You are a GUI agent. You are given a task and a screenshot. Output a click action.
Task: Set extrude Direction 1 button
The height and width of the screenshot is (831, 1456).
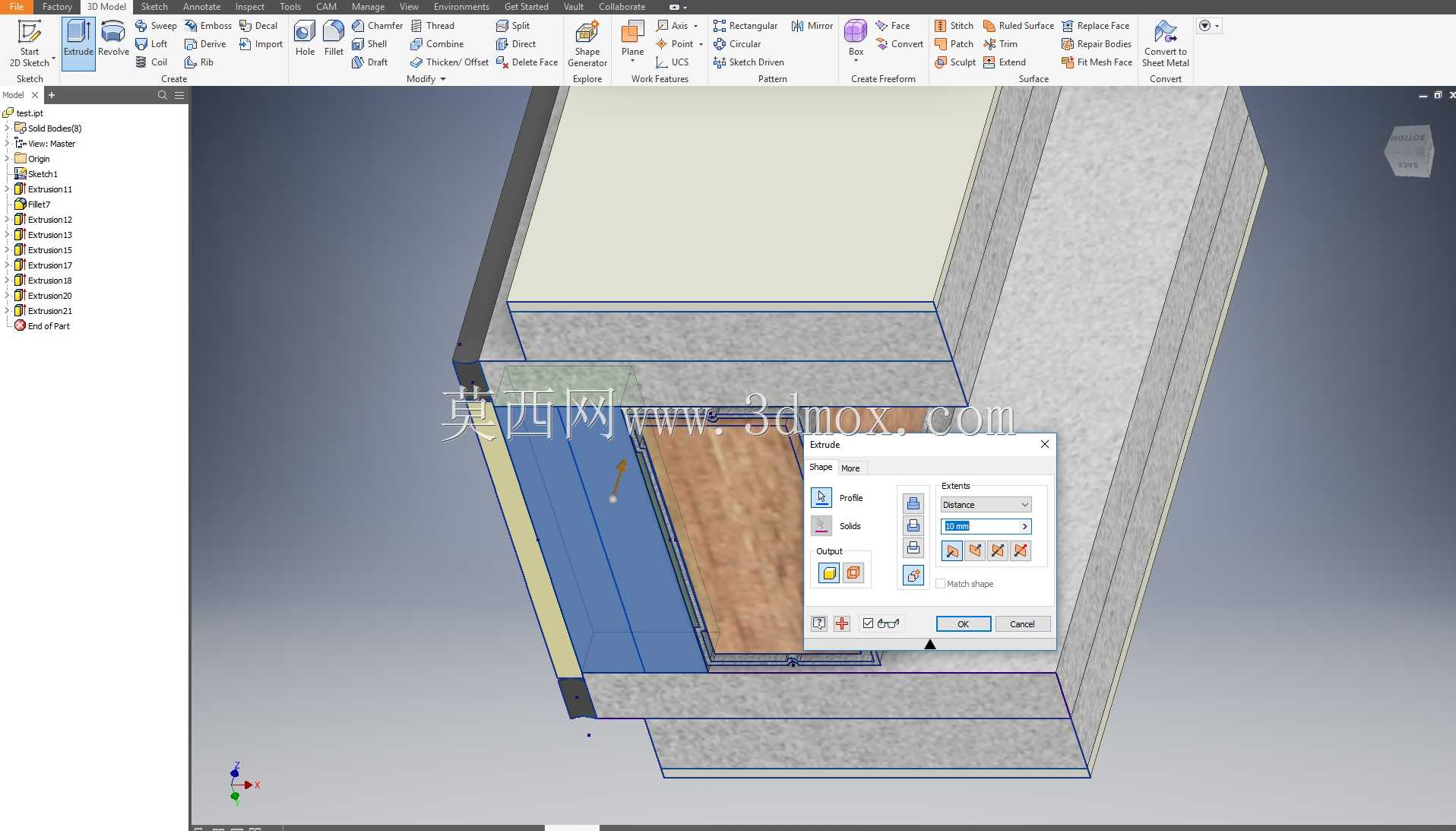(x=952, y=550)
